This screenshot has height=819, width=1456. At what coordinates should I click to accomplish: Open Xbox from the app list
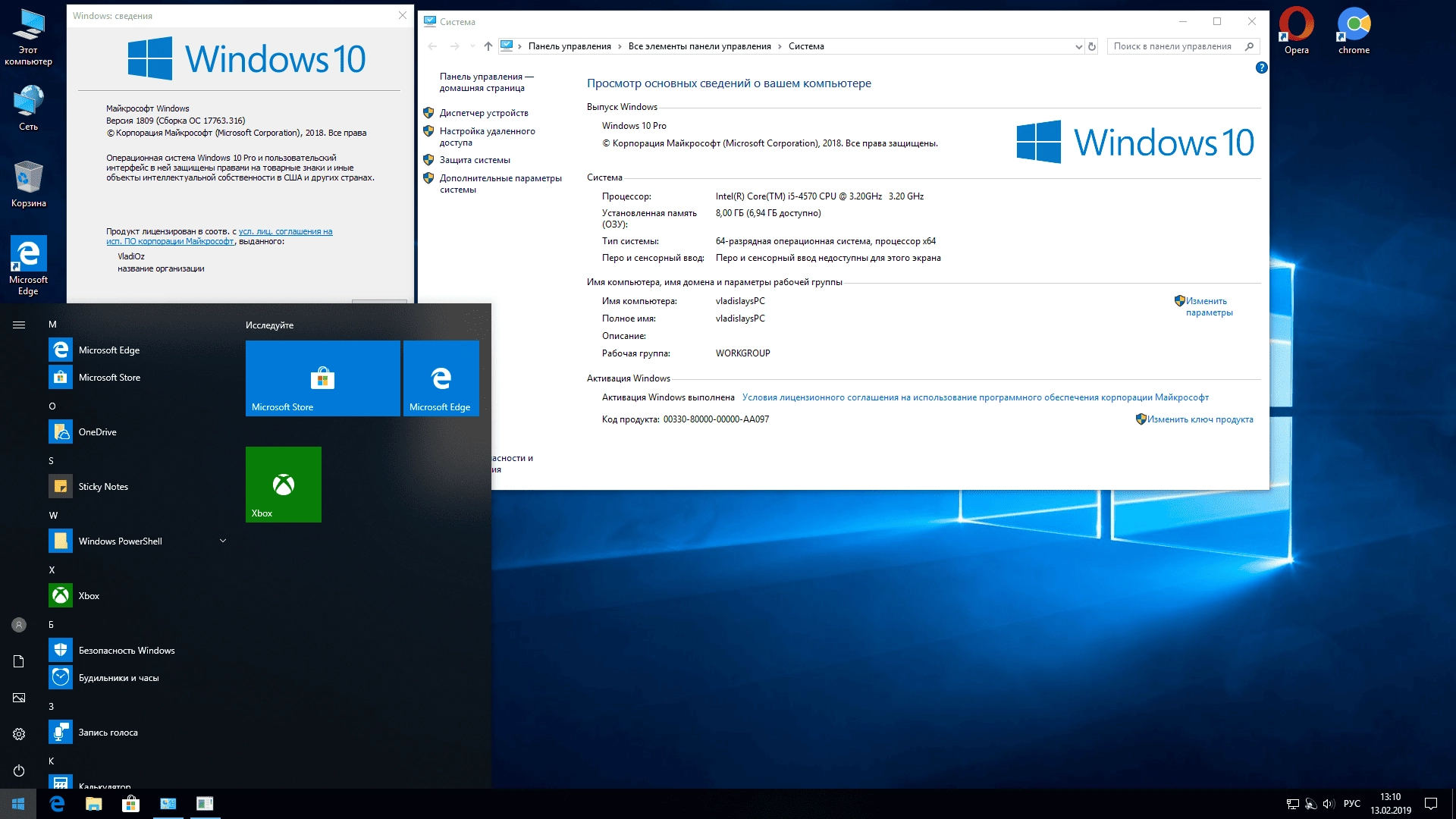coord(138,595)
